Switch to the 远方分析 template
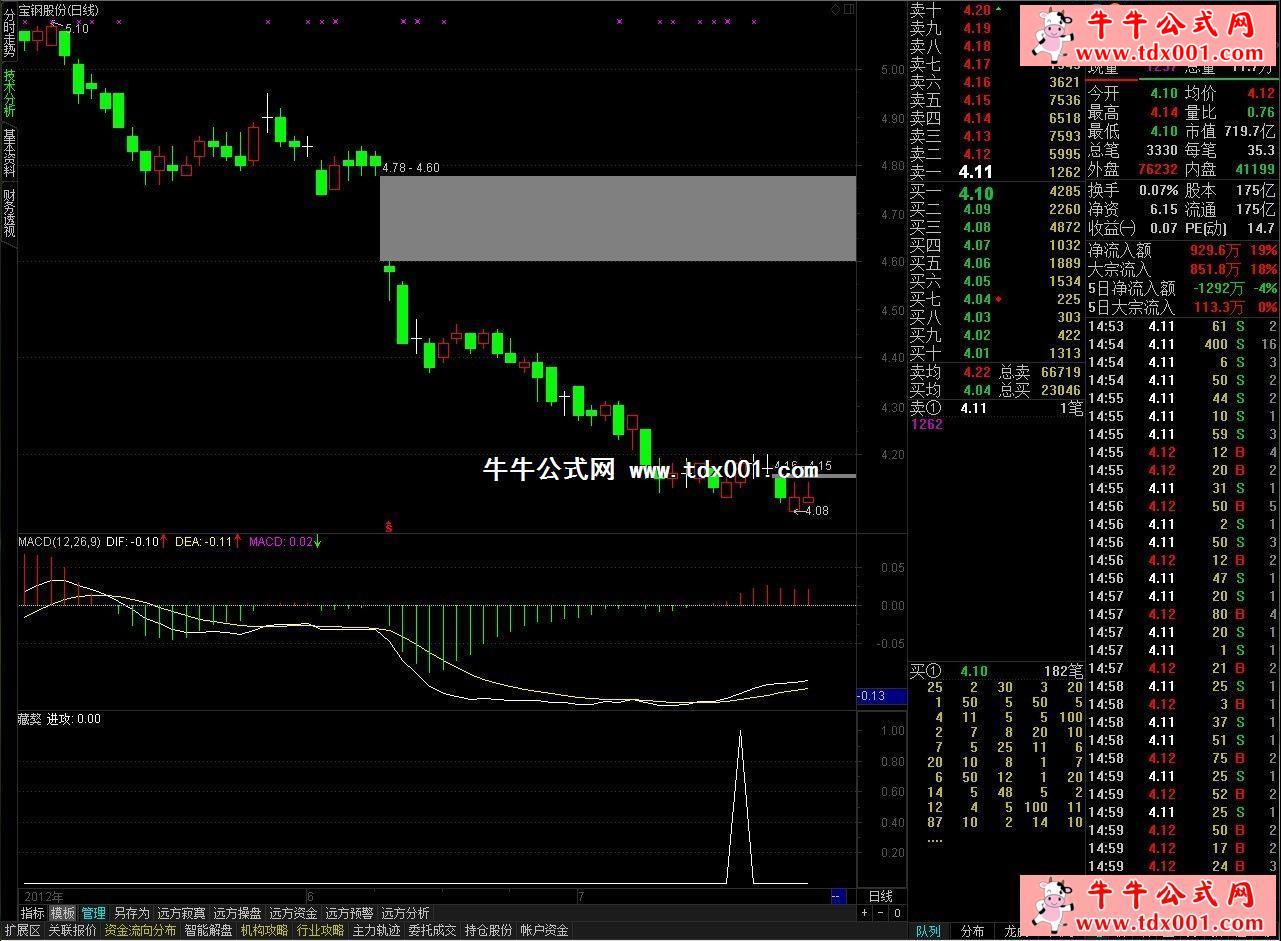Screen dimensions: 1281x941 pos(405,913)
